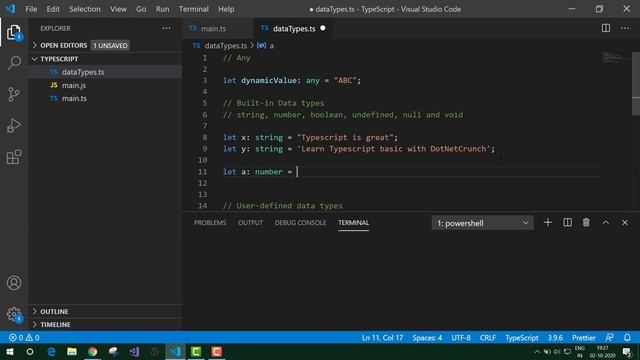Open the Help menu
This screenshot has width=640, height=360.
(x=226, y=9)
